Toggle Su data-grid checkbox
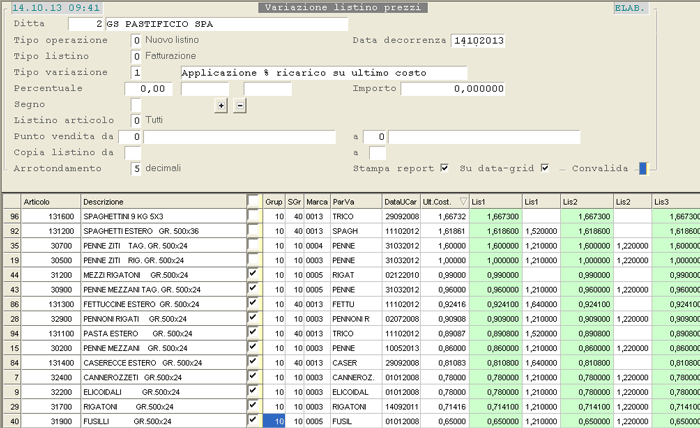The image size is (700, 428). [545, 168]
